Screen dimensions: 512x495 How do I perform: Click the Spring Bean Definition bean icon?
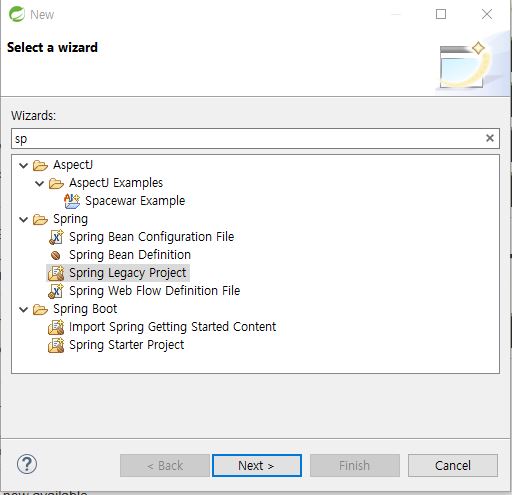point(56,255)
